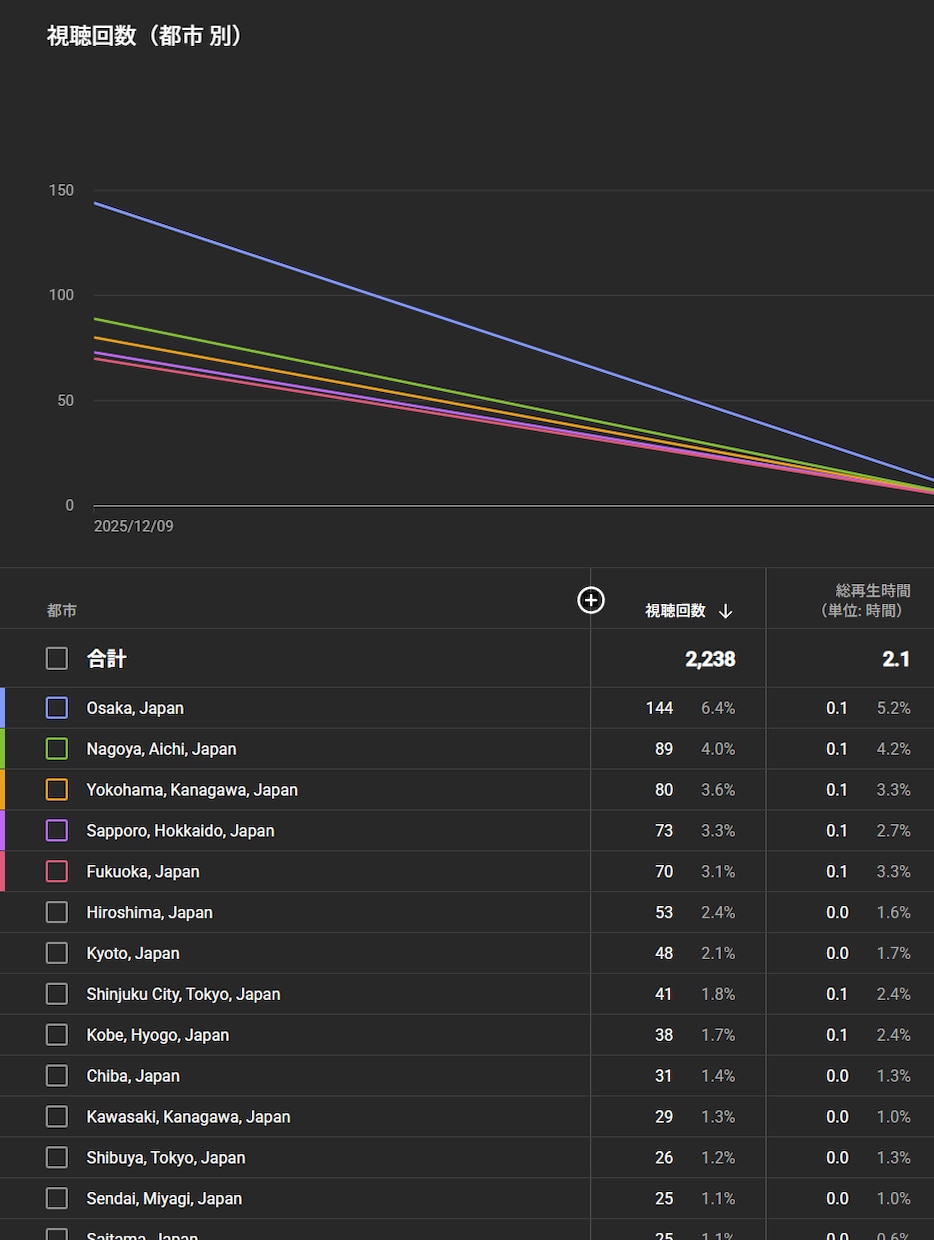Toggle the orange Yokohama, Kanagawa checkbox

(x=57, y=790)
